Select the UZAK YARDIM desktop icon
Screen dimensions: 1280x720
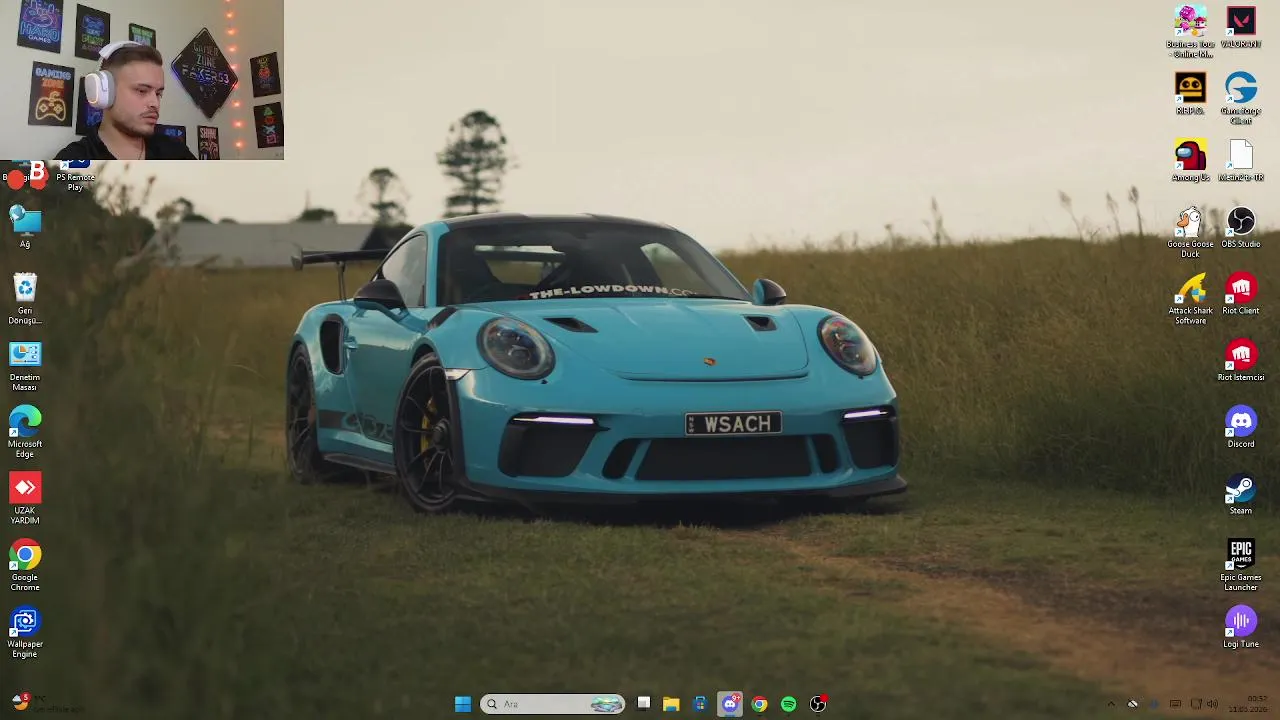(x=25, y=498)
